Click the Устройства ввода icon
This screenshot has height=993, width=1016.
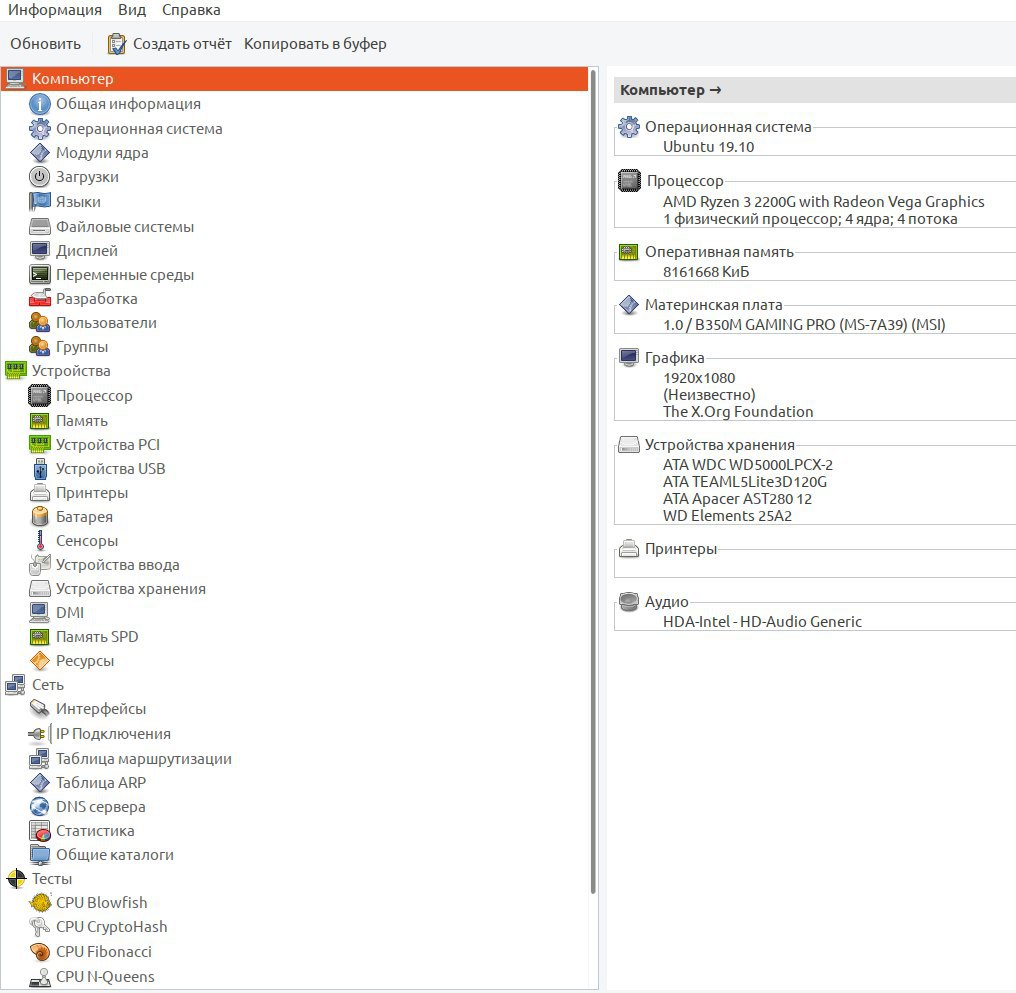point(40,565)
